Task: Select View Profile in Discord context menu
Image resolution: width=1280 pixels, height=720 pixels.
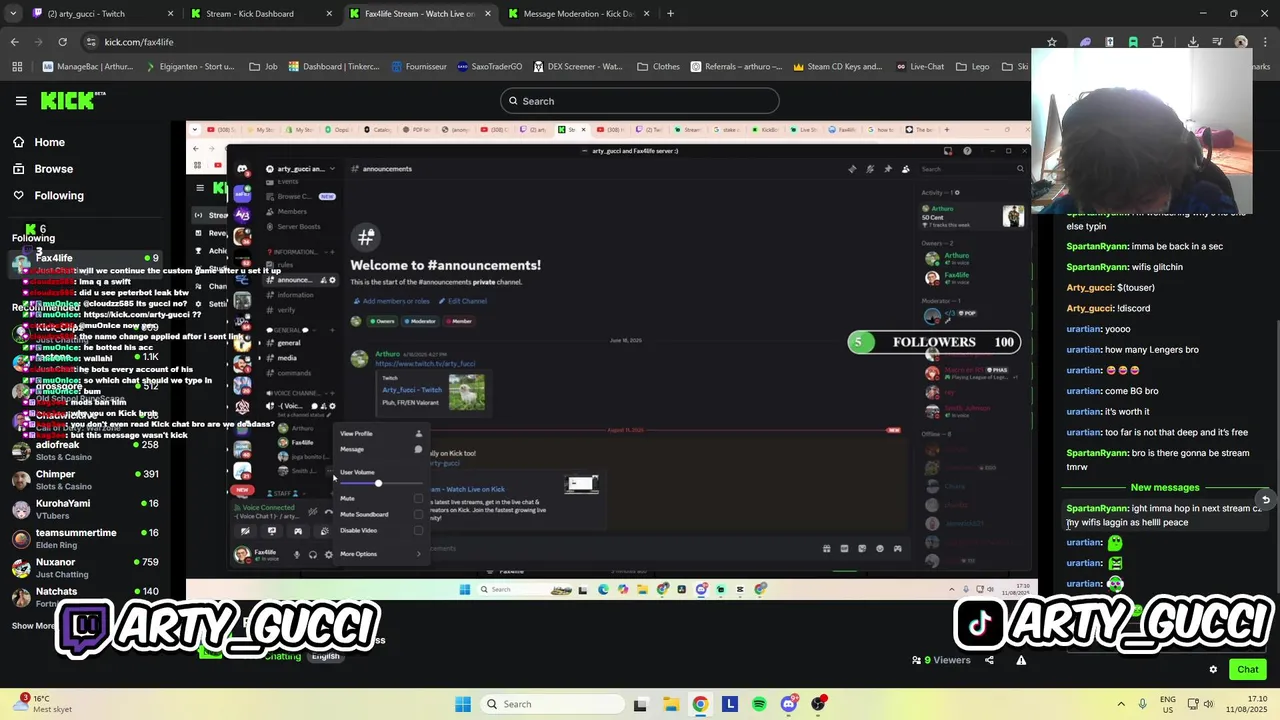Action: (380, 434)
